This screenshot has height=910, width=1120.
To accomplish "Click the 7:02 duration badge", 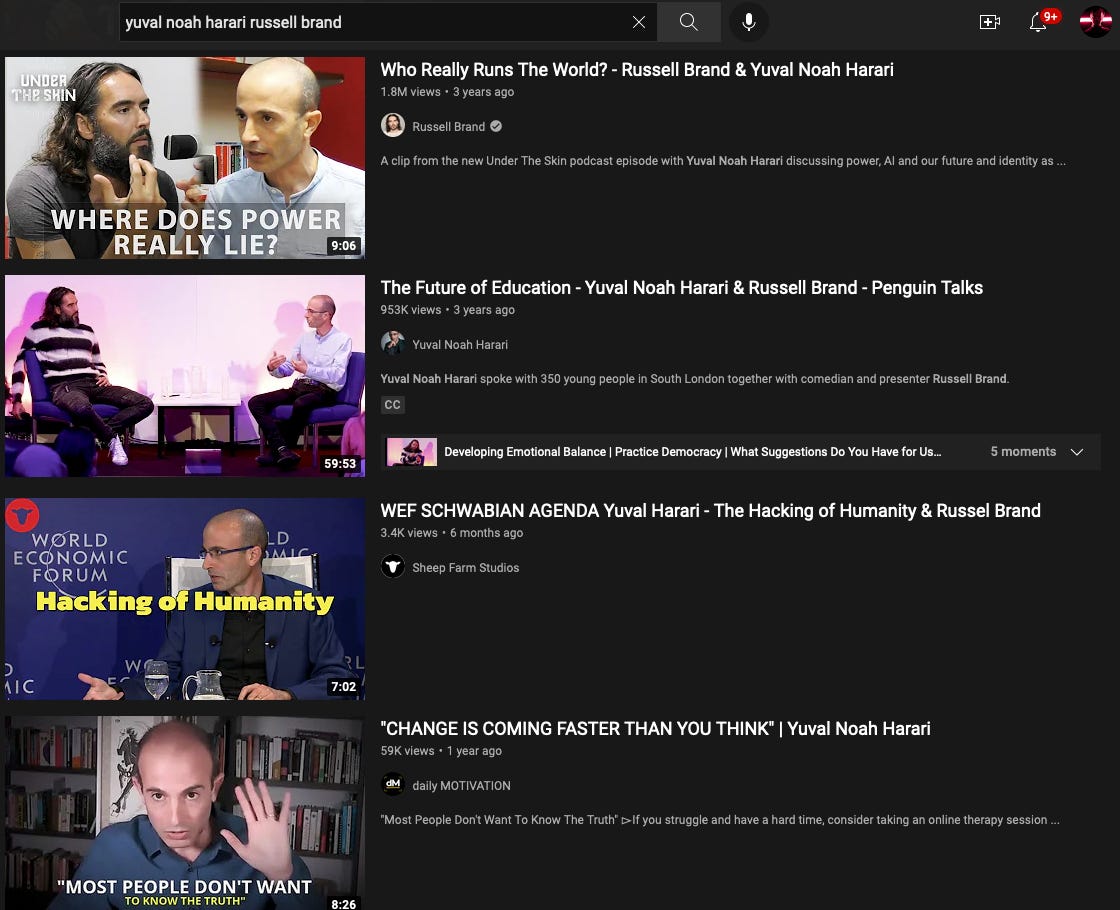I will [x=344, y=686].
